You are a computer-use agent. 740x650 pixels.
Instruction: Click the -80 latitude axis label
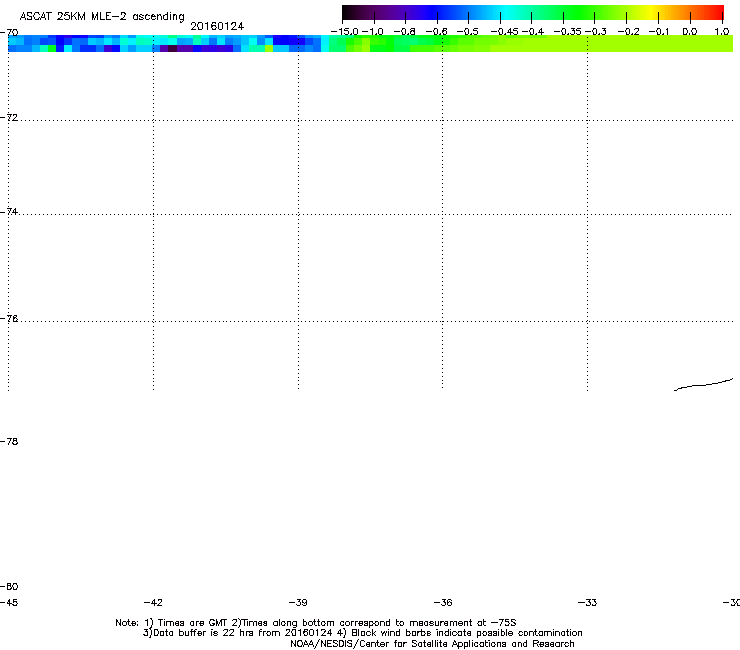click(9, 587)
